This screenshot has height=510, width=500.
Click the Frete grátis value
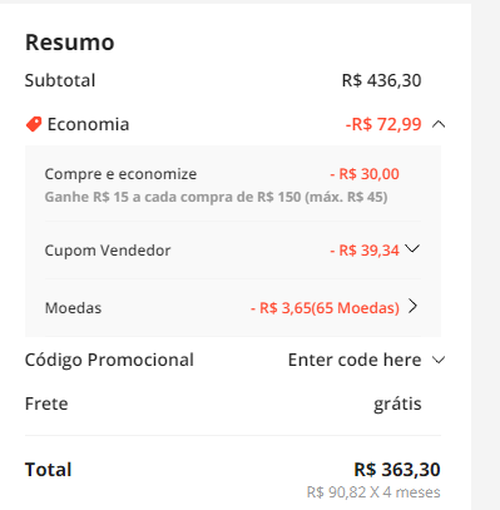point(397,404)
